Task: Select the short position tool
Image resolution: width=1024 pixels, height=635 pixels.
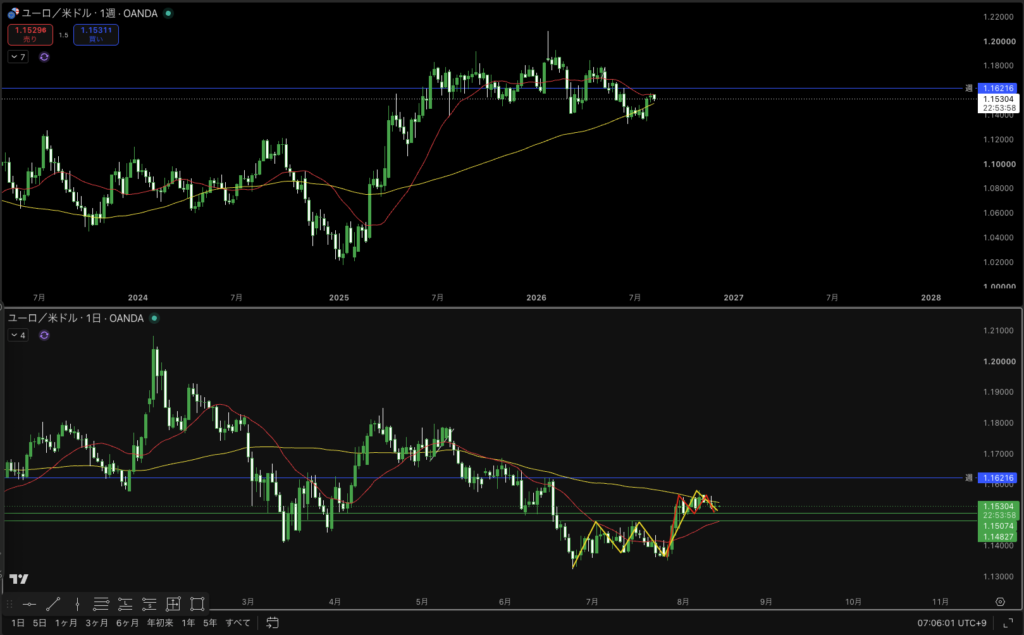Action: point(149,604)
